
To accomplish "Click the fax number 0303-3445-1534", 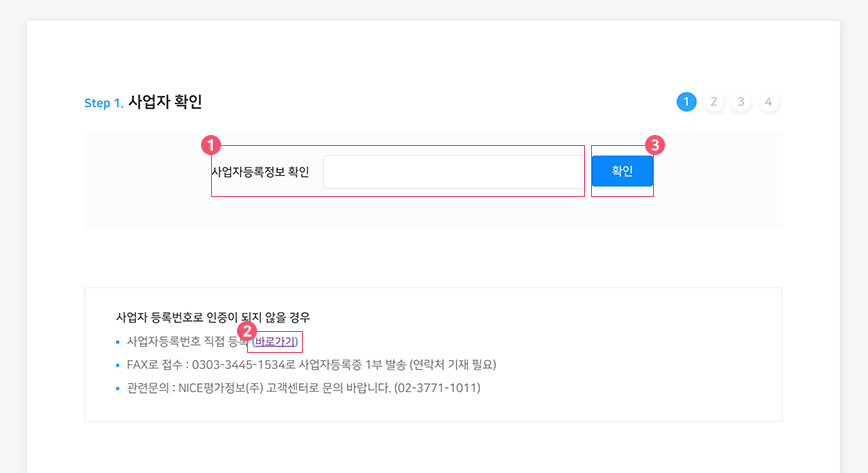I will point(239,365).
